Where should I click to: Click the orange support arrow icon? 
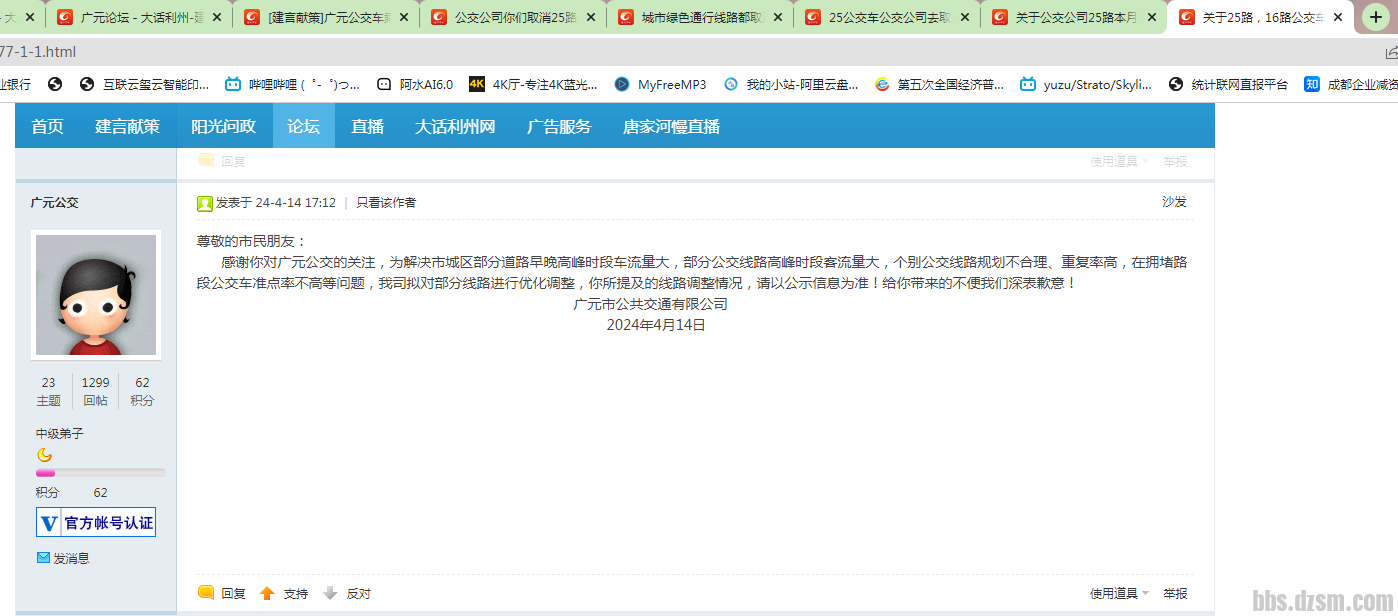tap(267, 593)
